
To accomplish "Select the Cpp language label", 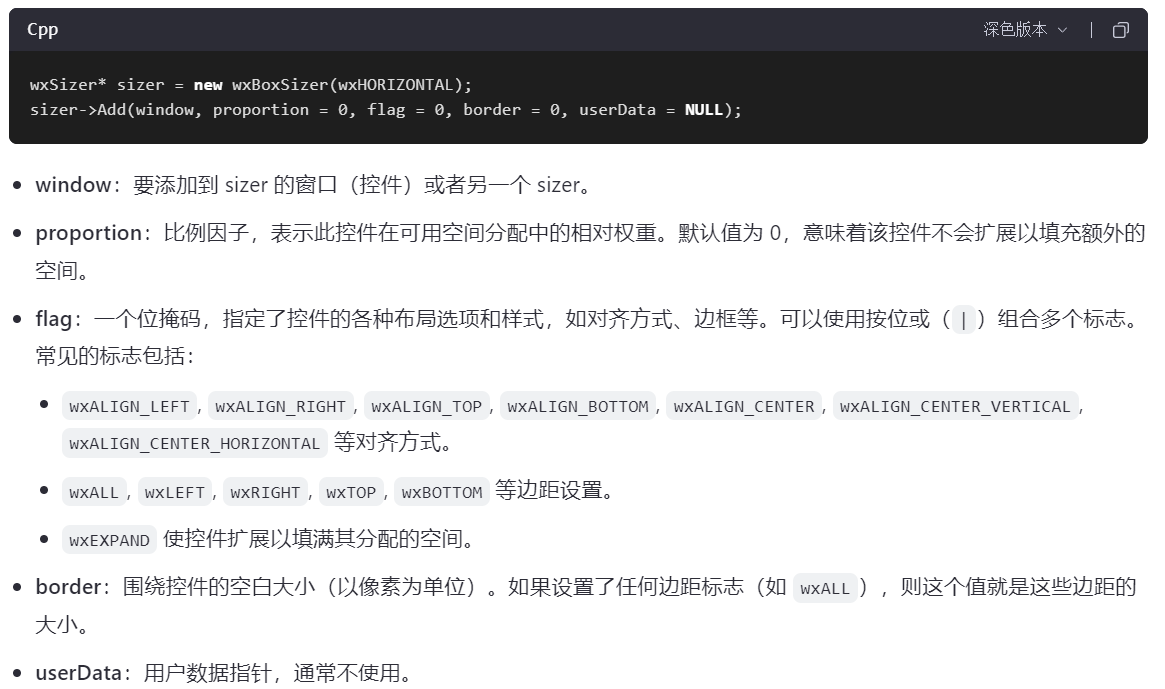I will (41, 30).
